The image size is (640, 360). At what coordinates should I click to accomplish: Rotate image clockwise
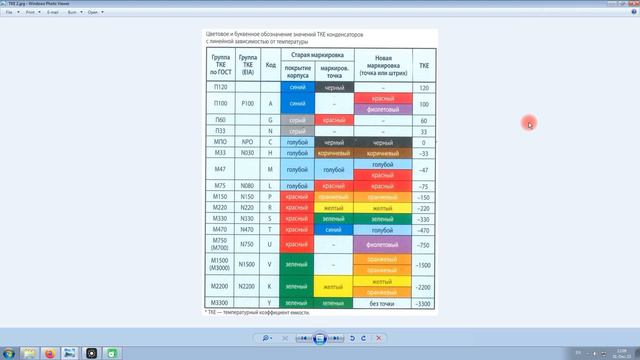[363, 338]
